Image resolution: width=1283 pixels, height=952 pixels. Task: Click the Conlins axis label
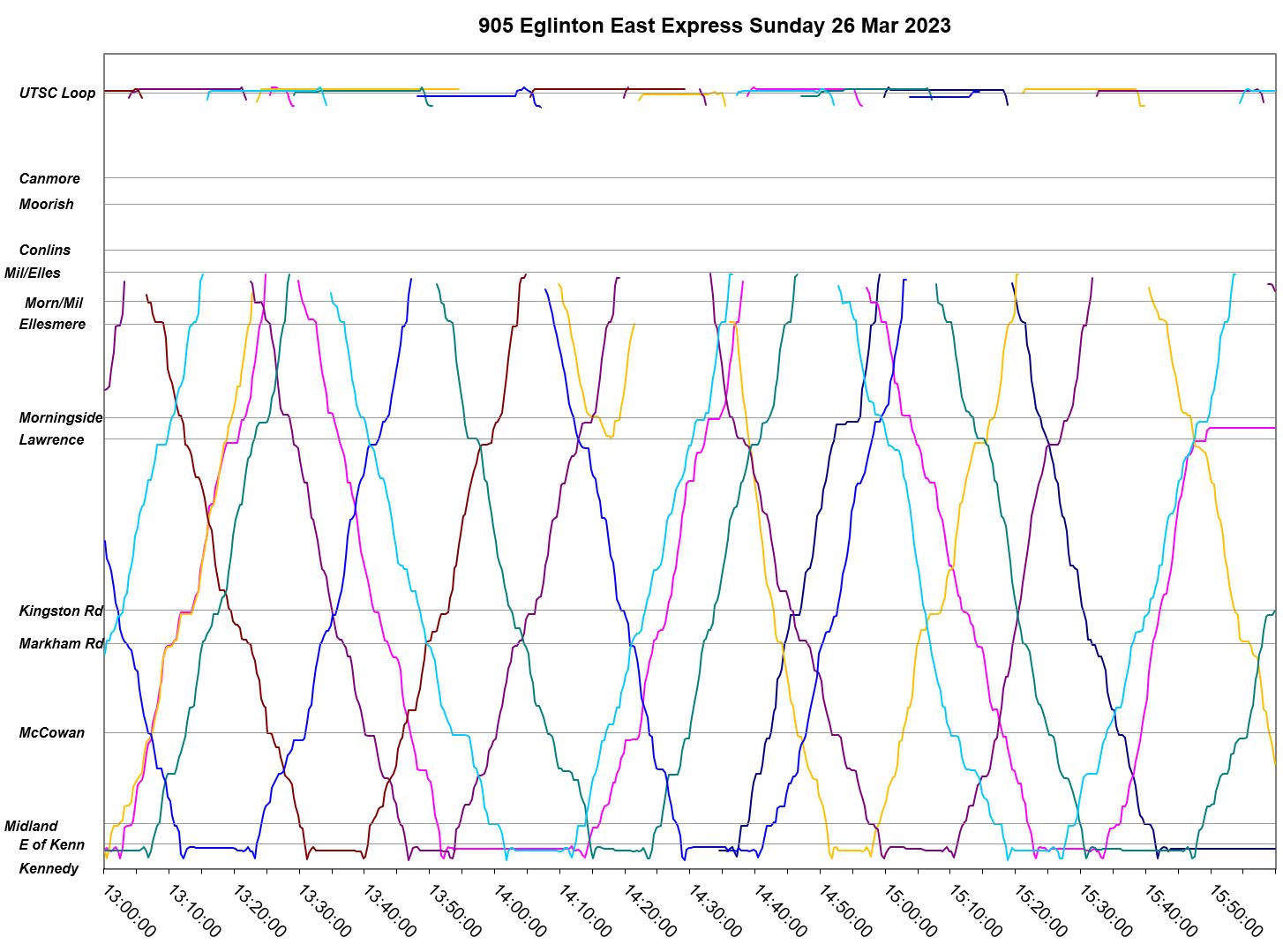click(x=45, y=250)
